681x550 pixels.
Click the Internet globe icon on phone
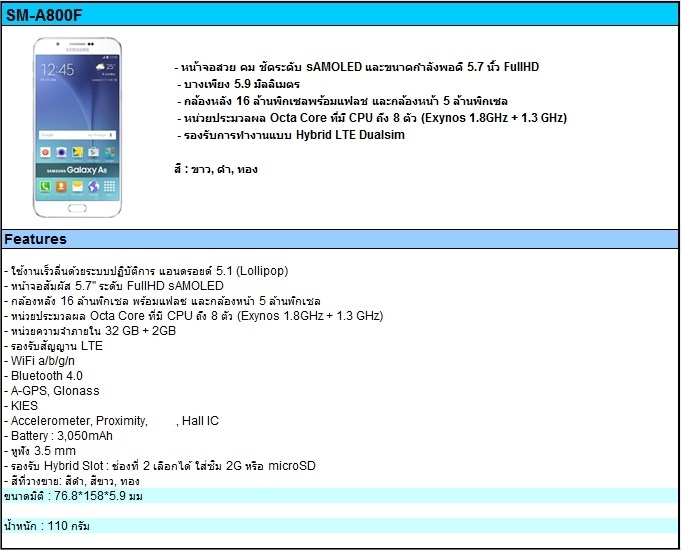93,187
